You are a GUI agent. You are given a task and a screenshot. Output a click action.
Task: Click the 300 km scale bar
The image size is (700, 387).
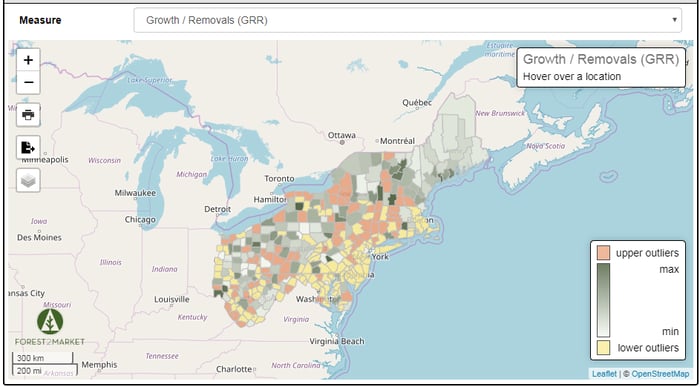click(42, 358)
